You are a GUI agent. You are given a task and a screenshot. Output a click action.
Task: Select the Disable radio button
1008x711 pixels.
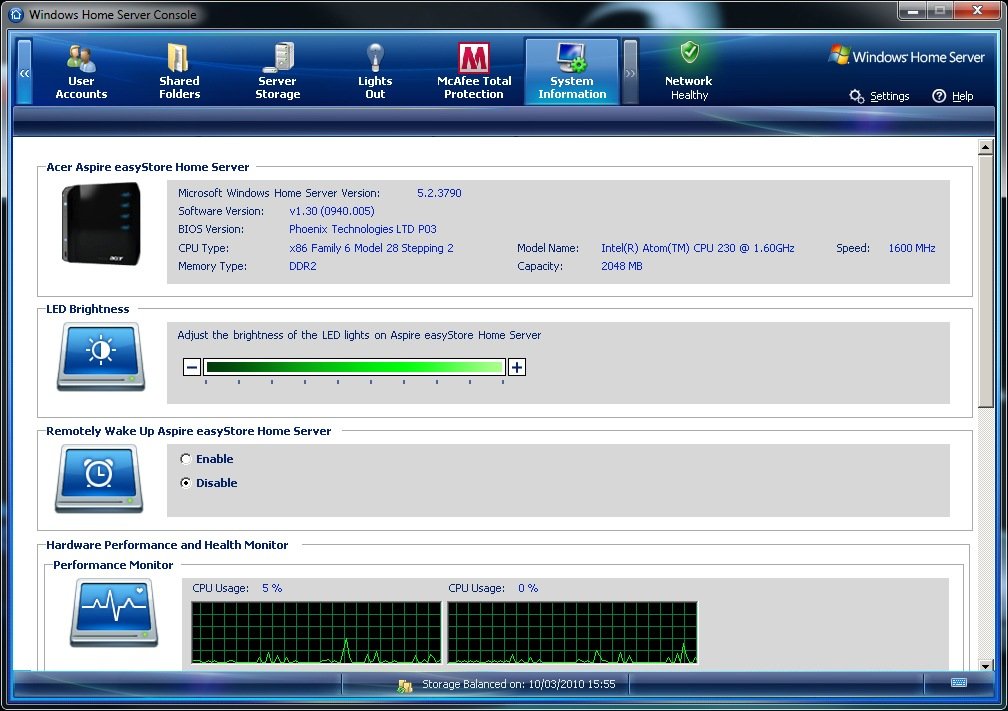click(186, 483)
